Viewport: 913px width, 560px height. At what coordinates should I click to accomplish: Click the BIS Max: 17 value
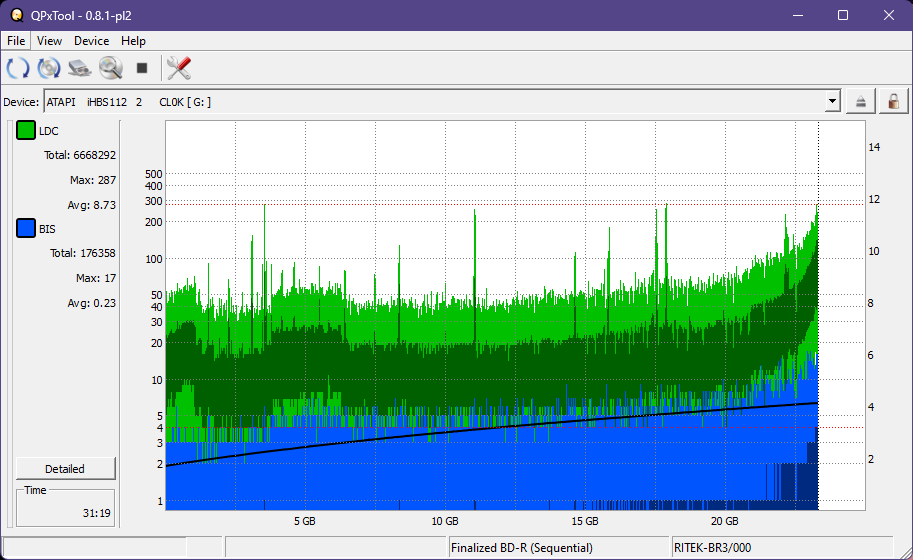tap(95, 278)
